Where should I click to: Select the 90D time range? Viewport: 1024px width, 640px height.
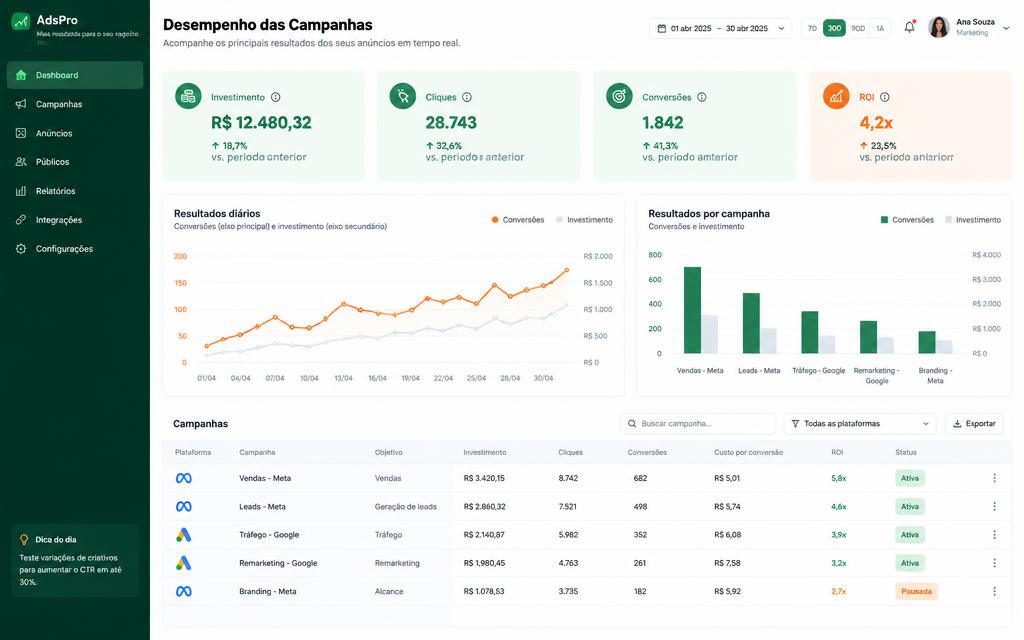[x=858, y=28]
